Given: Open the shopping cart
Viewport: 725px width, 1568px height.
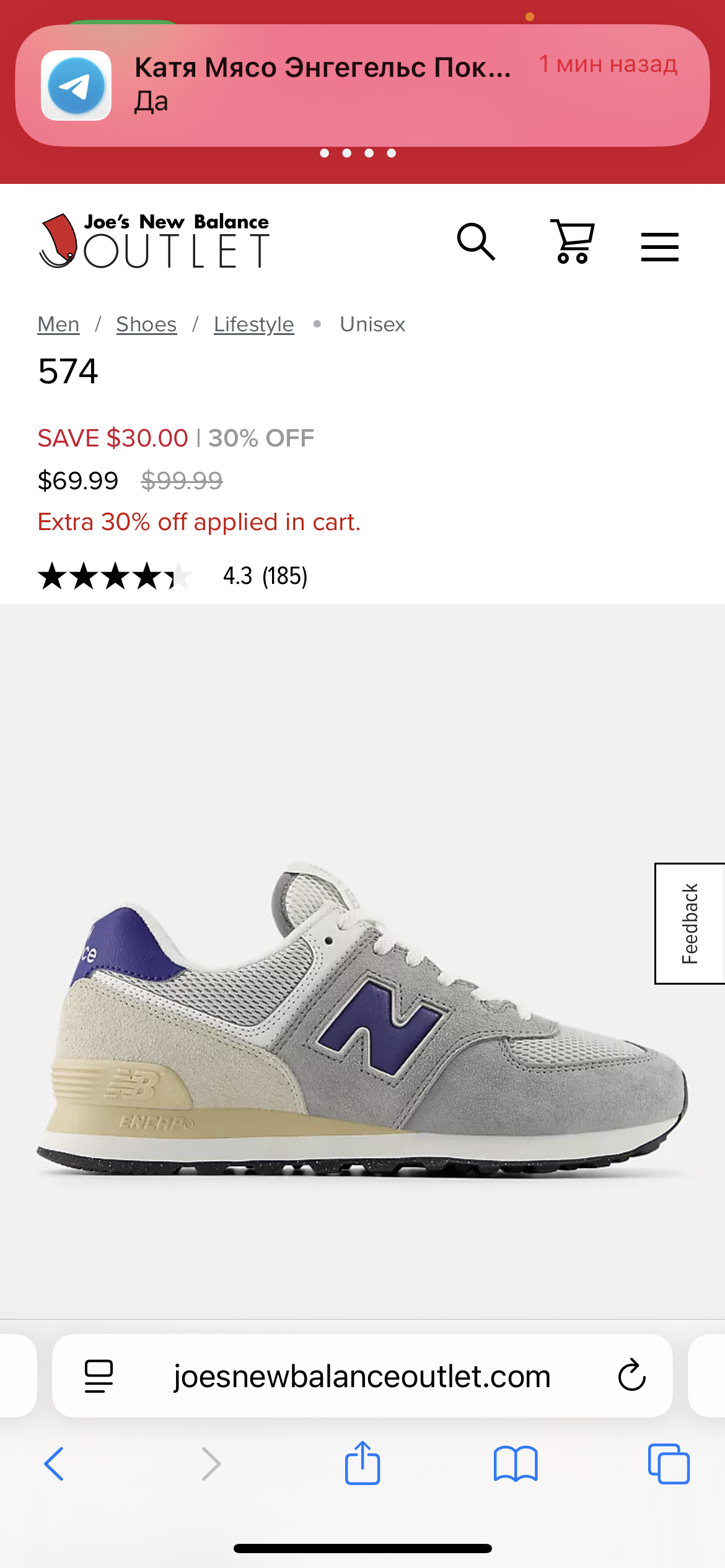Looking at the screenshot, I should pos(573,242).
